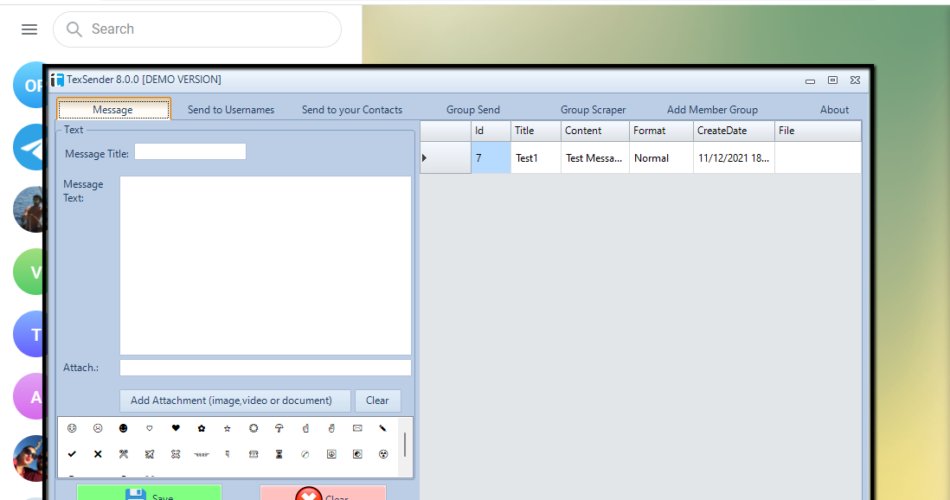Viewport: 950px width, 500px height.
Task: Click Add Attachment (image, video or document)
Action: tap(234, 401)
